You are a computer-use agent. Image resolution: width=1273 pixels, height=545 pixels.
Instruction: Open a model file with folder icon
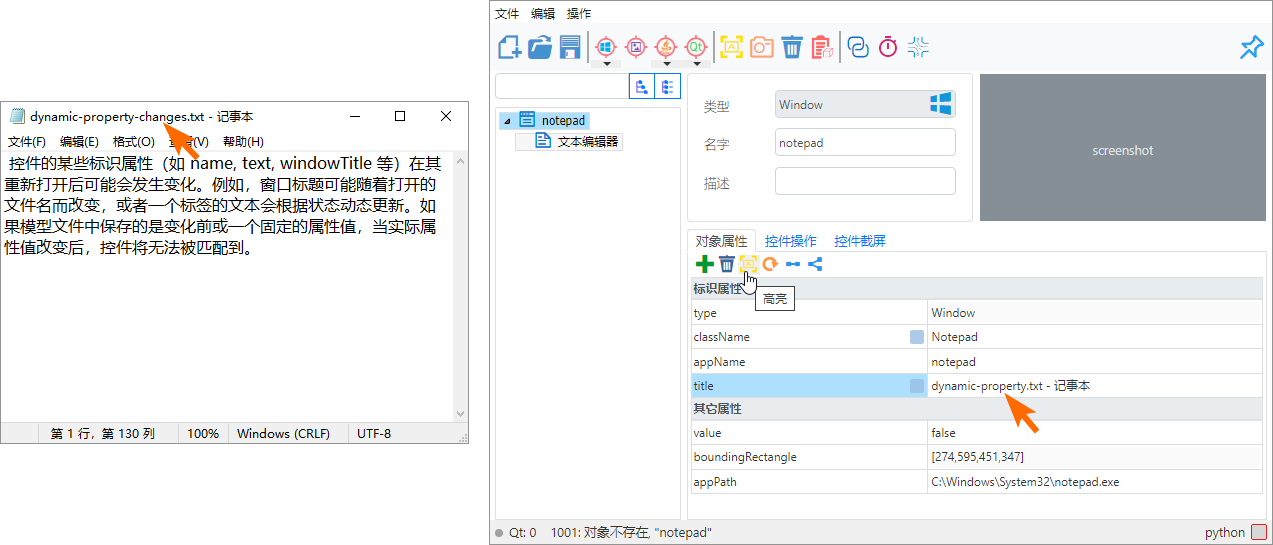(x=540, y=47)
